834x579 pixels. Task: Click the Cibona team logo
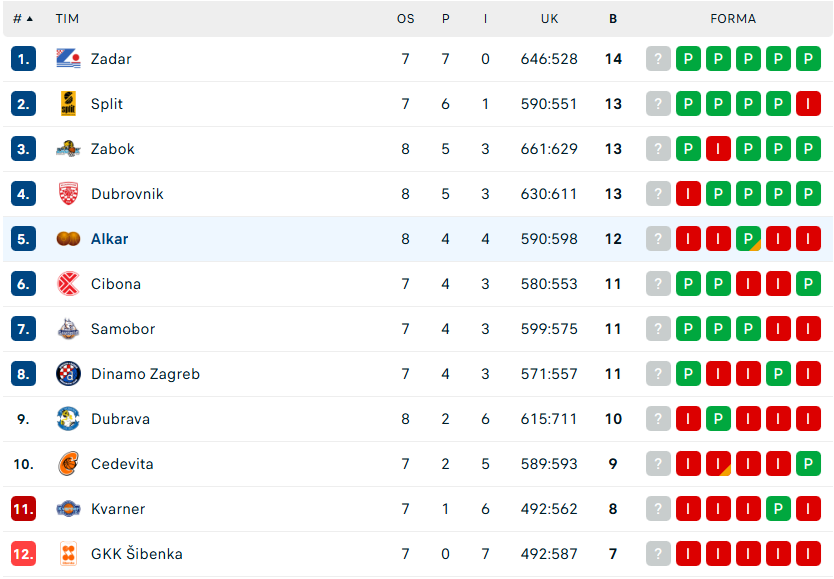[68, 284]
